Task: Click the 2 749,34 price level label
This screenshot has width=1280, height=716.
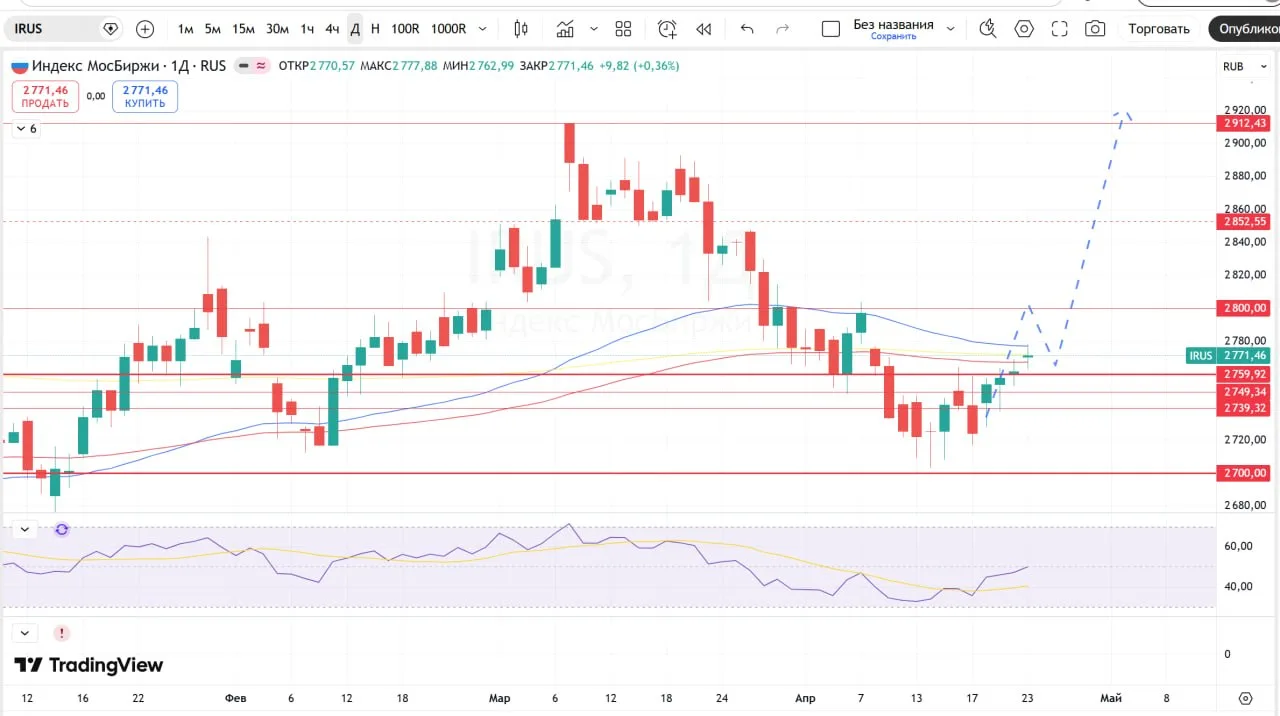Action: [x=1244, y=392]
